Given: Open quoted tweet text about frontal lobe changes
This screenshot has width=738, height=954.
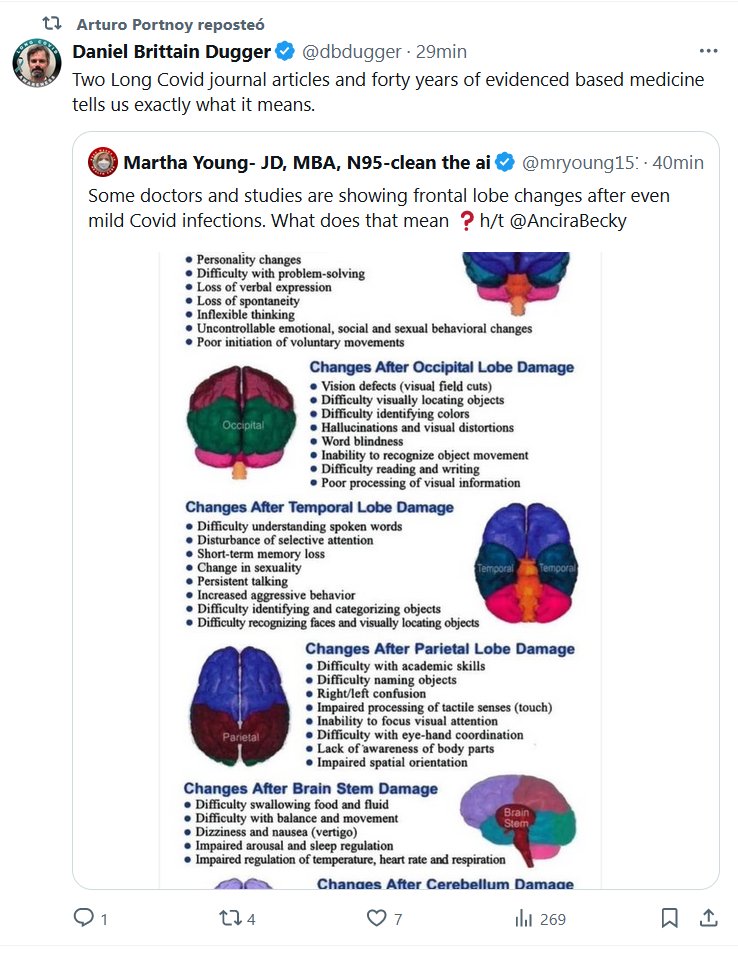Looking at the screenshot, I should (x=378, y=208).
